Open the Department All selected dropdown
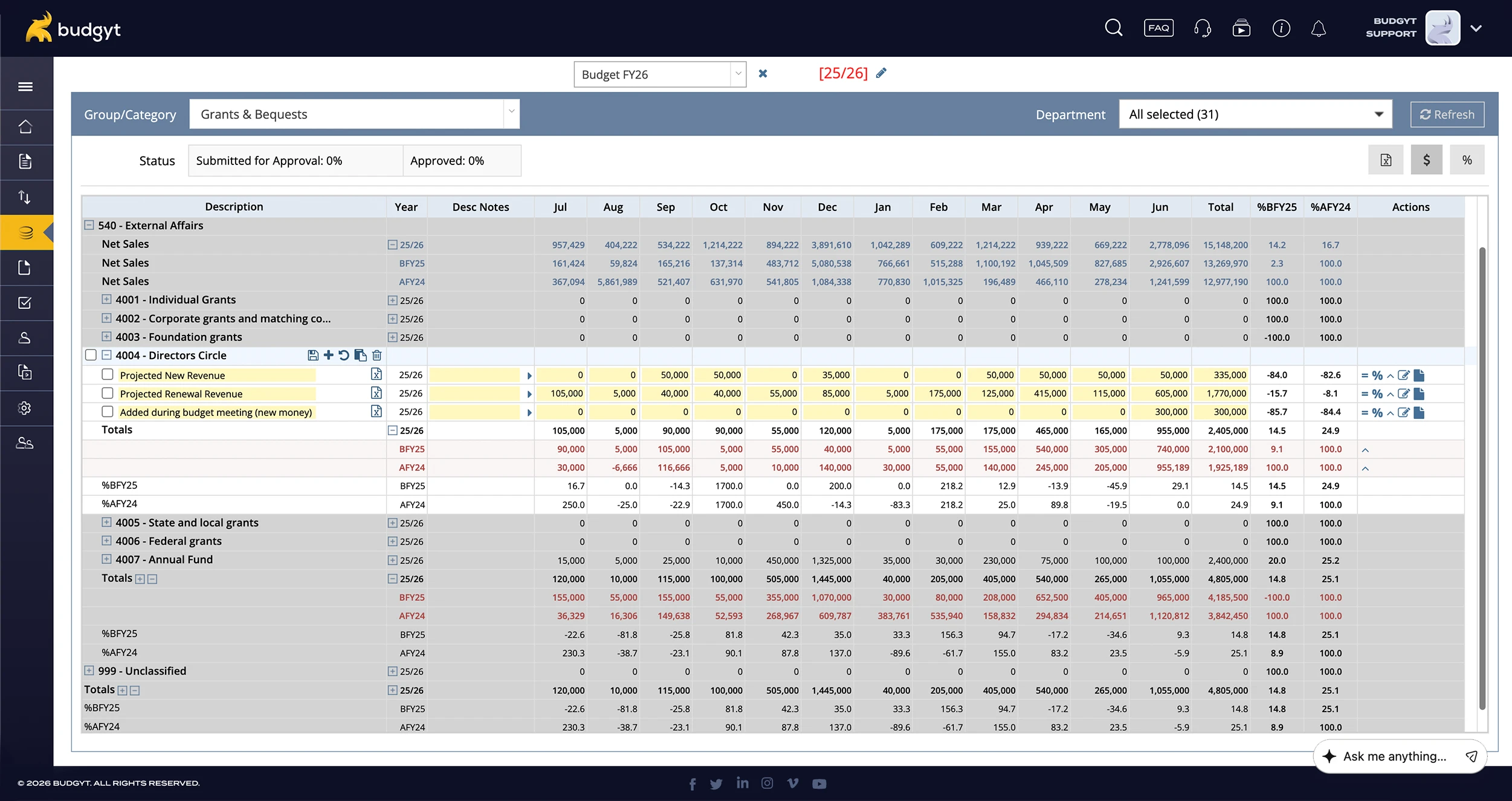This screenshot has height=801, width=1512. point(1255,114)
